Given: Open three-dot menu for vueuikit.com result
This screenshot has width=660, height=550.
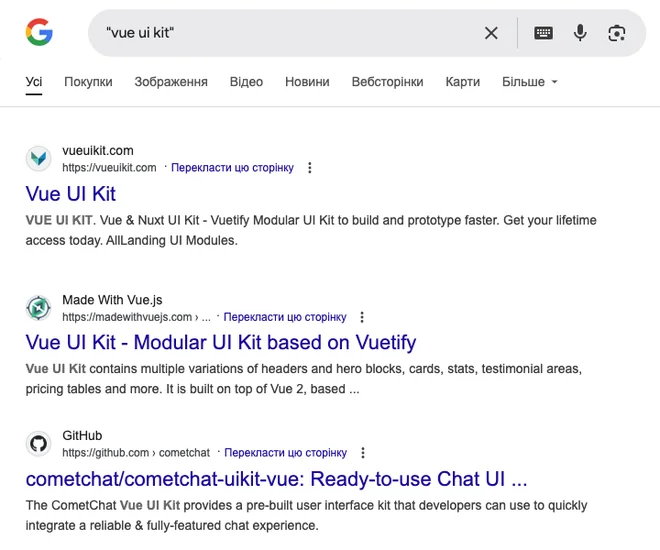Looking at the screenshot, I should [310, 167].
